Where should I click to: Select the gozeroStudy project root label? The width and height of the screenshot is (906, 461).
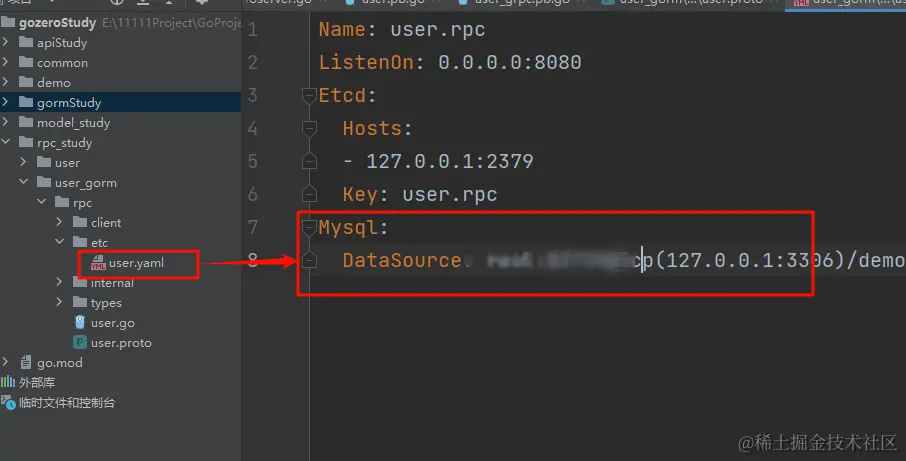coord(58,23)
